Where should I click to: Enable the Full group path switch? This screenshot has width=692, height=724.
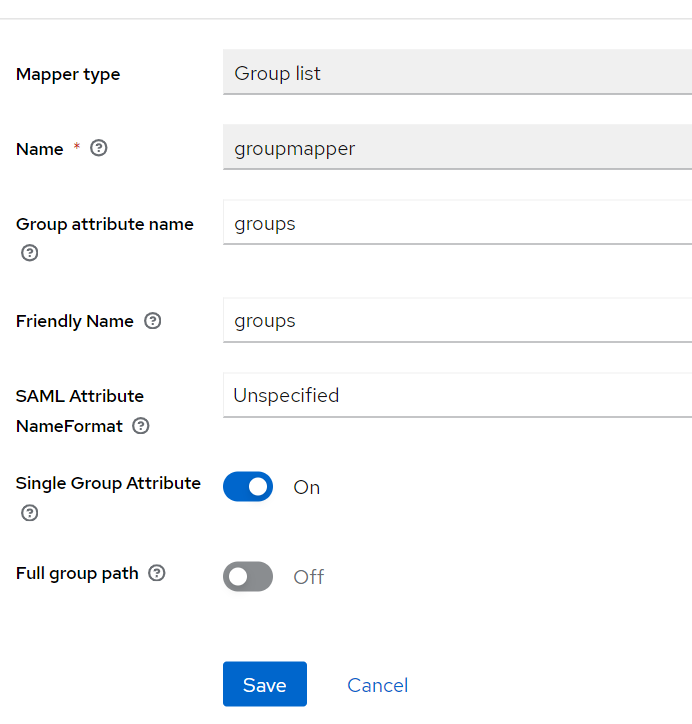[x=248, y=576]
